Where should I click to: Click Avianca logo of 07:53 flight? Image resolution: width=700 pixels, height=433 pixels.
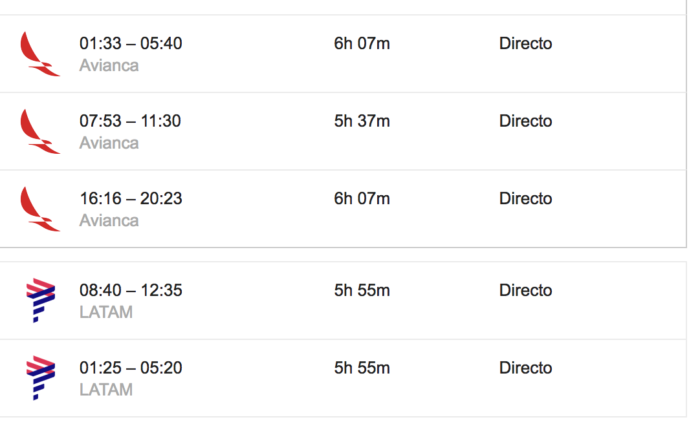pyautogui.click(x=40, y=132)
